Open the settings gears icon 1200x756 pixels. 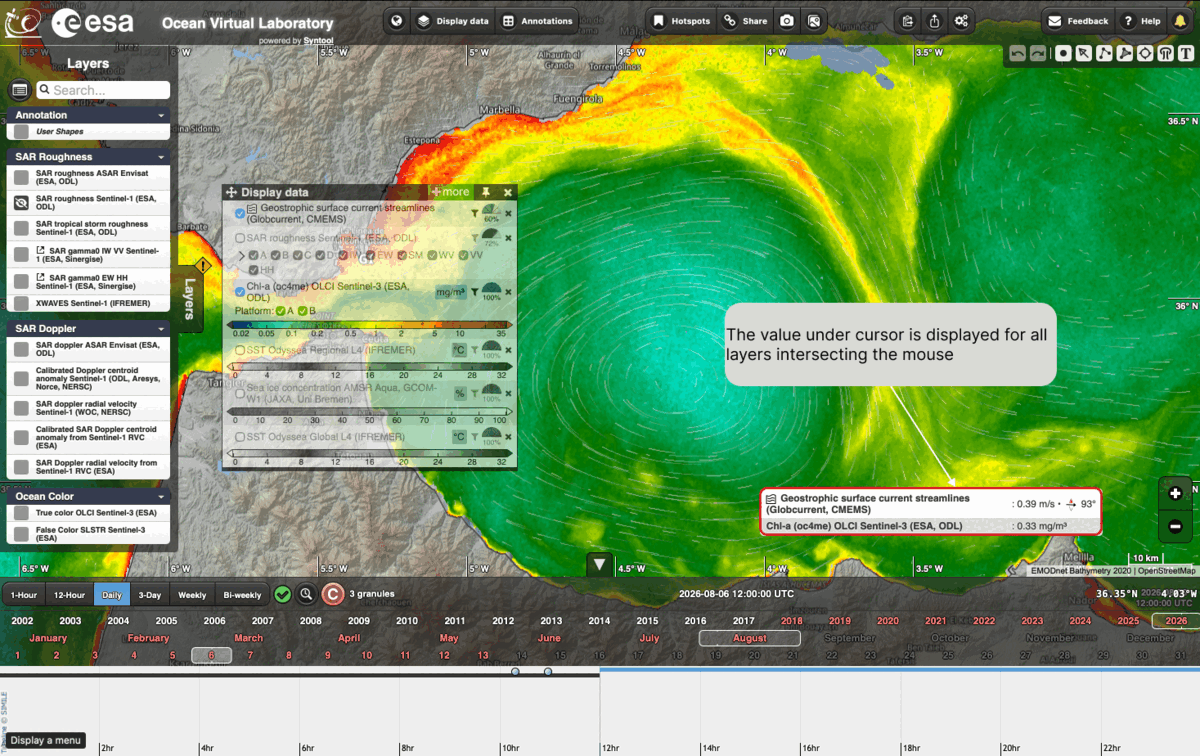[x=962, y=20]
